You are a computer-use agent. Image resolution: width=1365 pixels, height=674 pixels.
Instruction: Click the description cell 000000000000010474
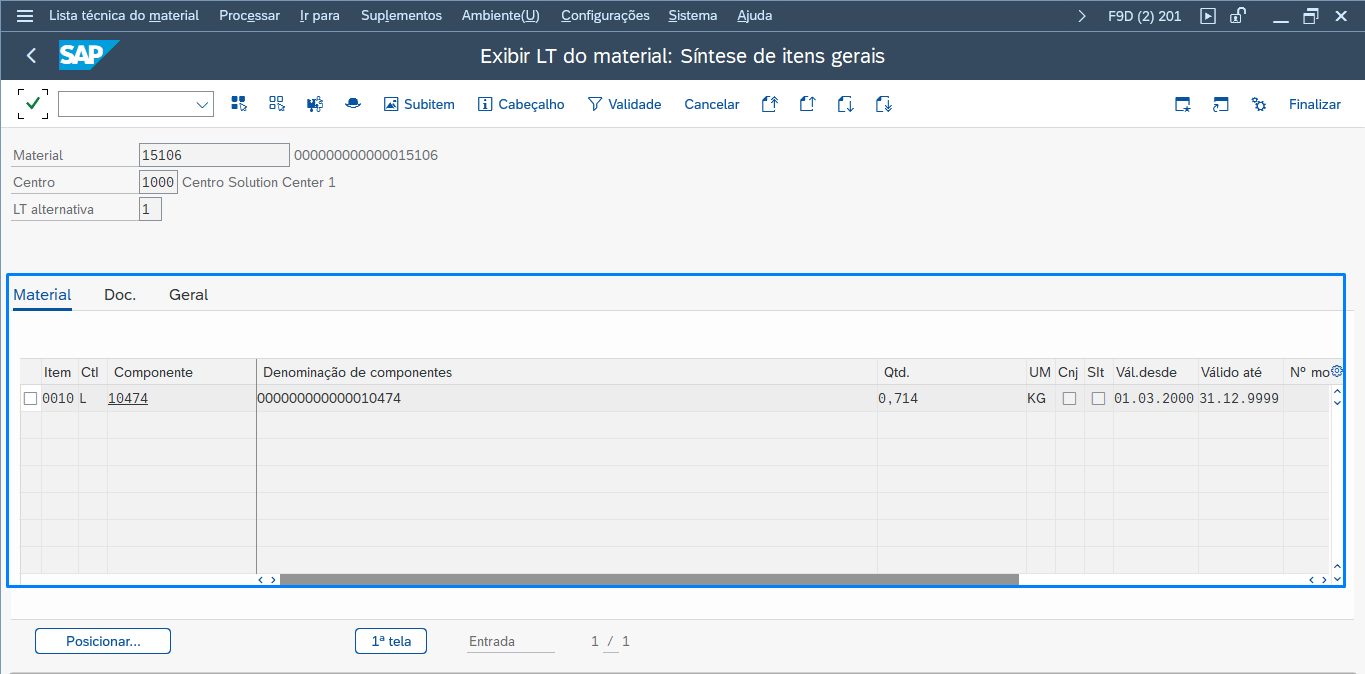click(x=567, y=398)
